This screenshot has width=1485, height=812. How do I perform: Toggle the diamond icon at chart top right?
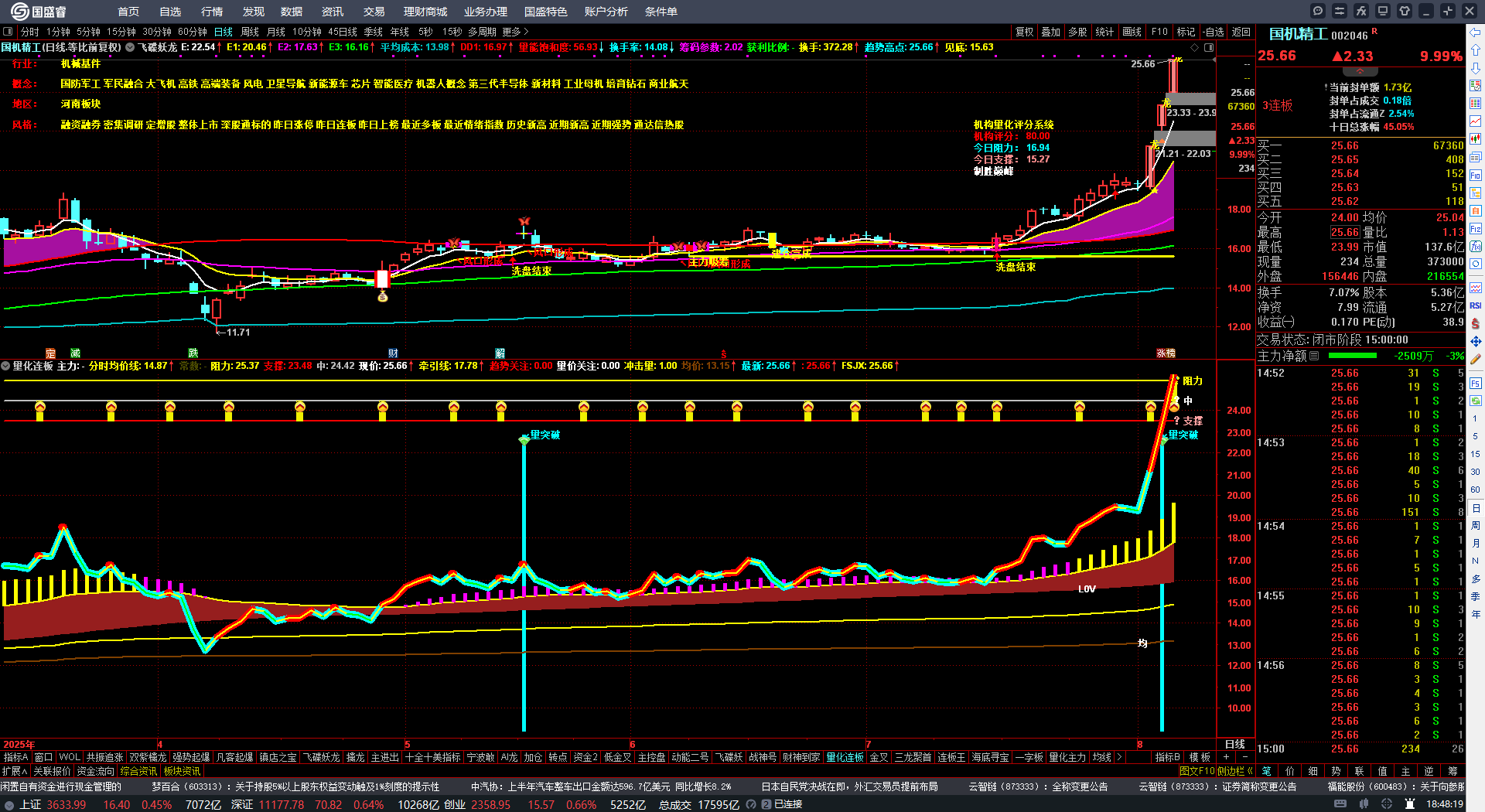[1194, 47]
